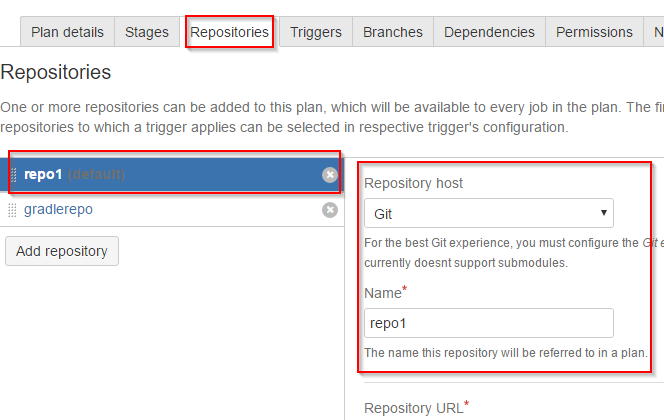Click the partially visible tab after Permissions

[x=654, y=32]
